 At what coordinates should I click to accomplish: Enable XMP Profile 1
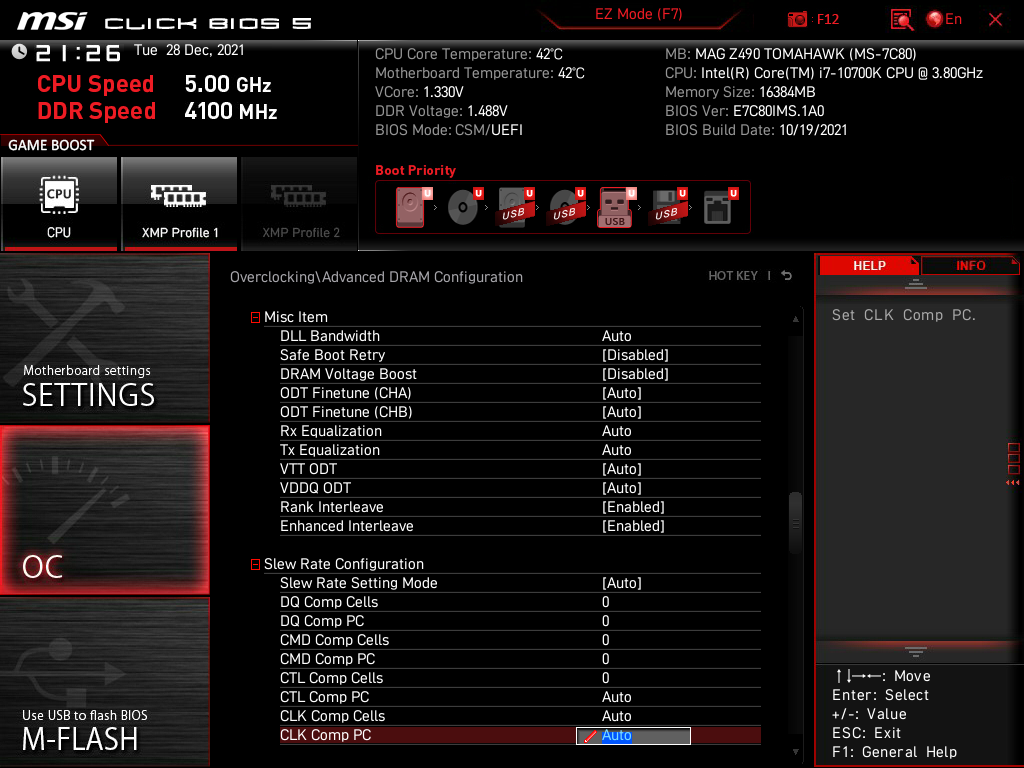(x=179, y=203)
